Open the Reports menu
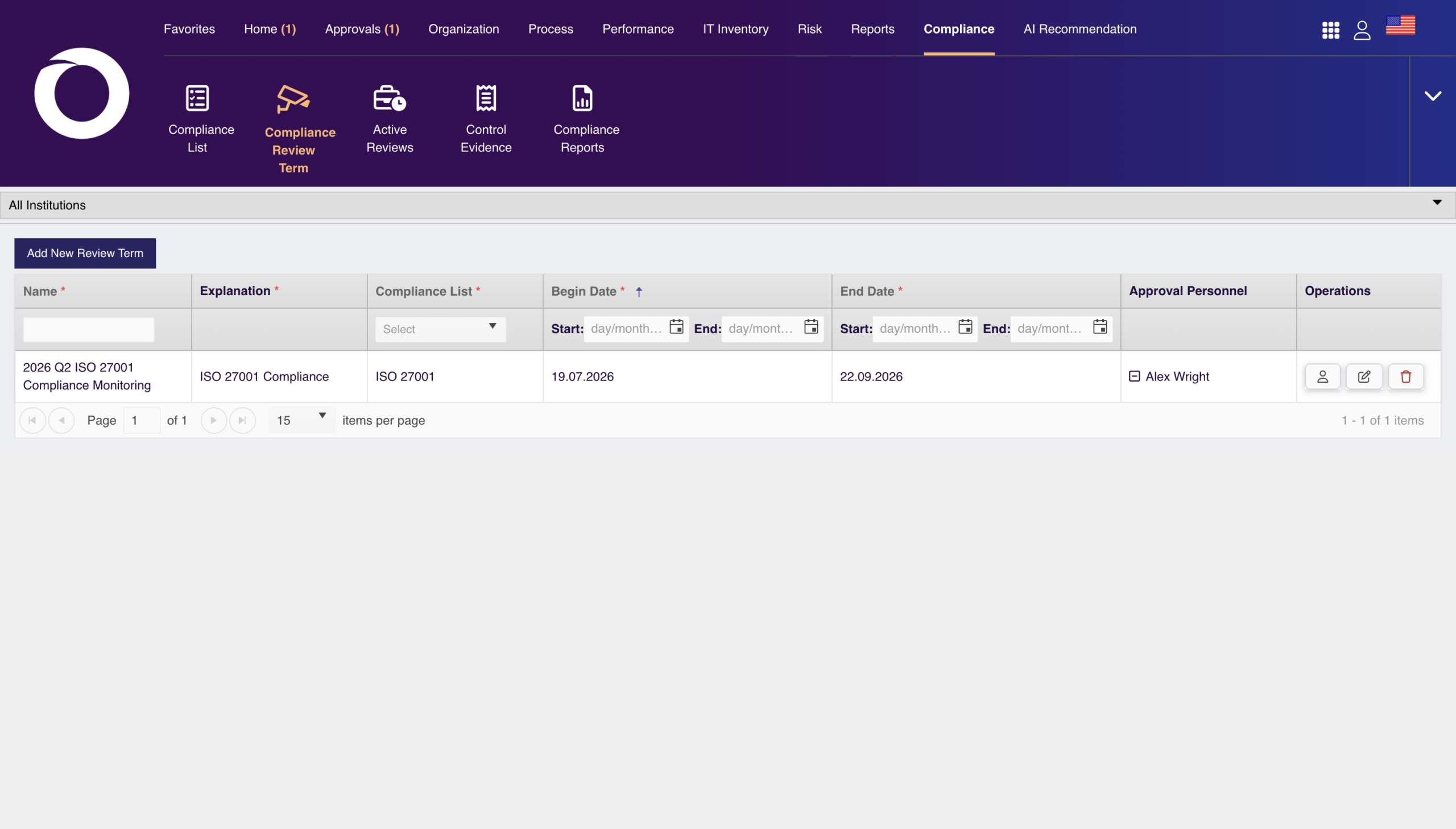Viewport: 1456px width, 829px height. tap(872, 29)
